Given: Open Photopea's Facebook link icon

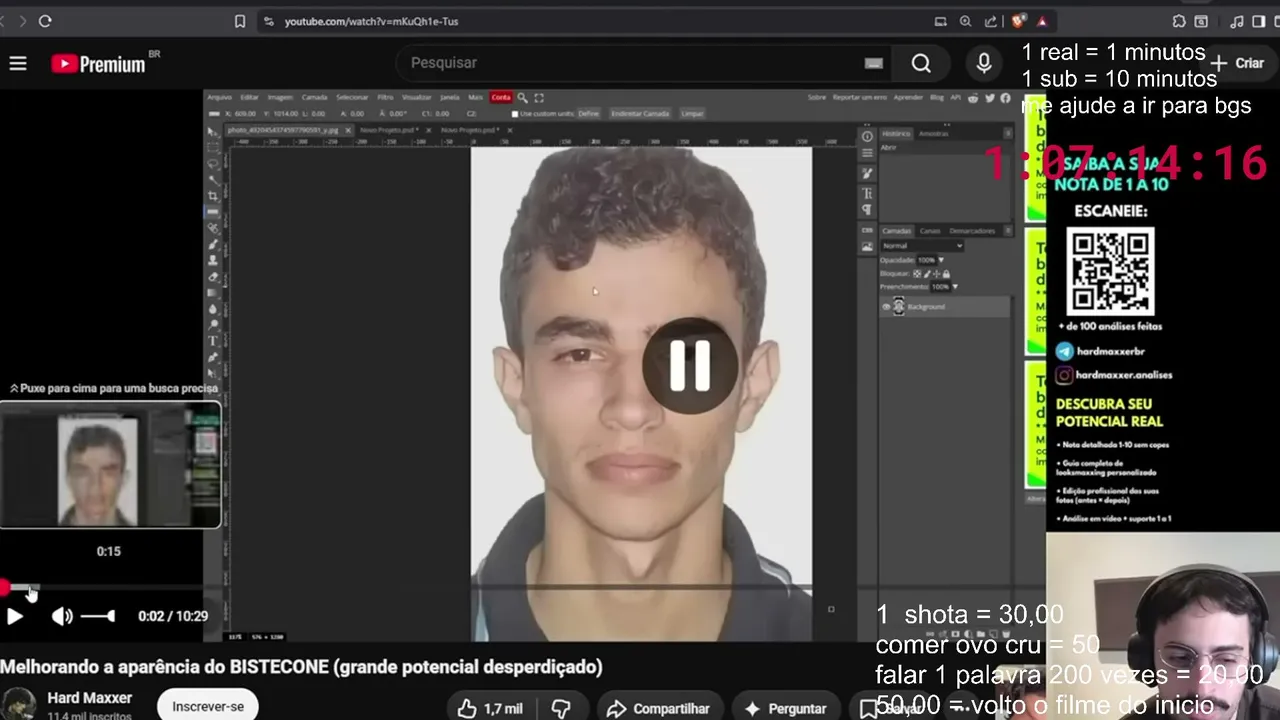Looking at the screenshot, I should [1004, 97].
